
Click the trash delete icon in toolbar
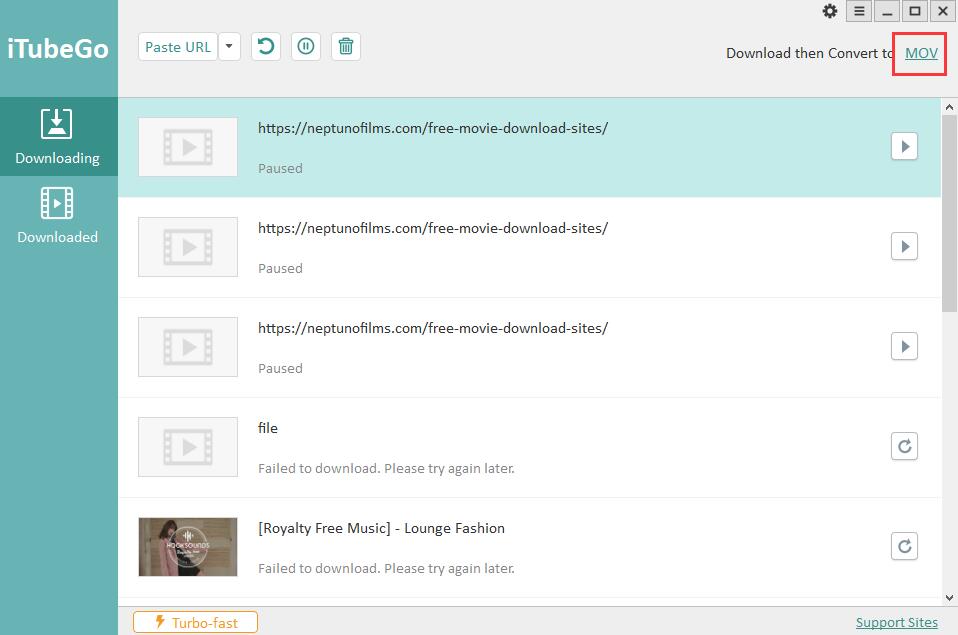[x=346, y=46]
